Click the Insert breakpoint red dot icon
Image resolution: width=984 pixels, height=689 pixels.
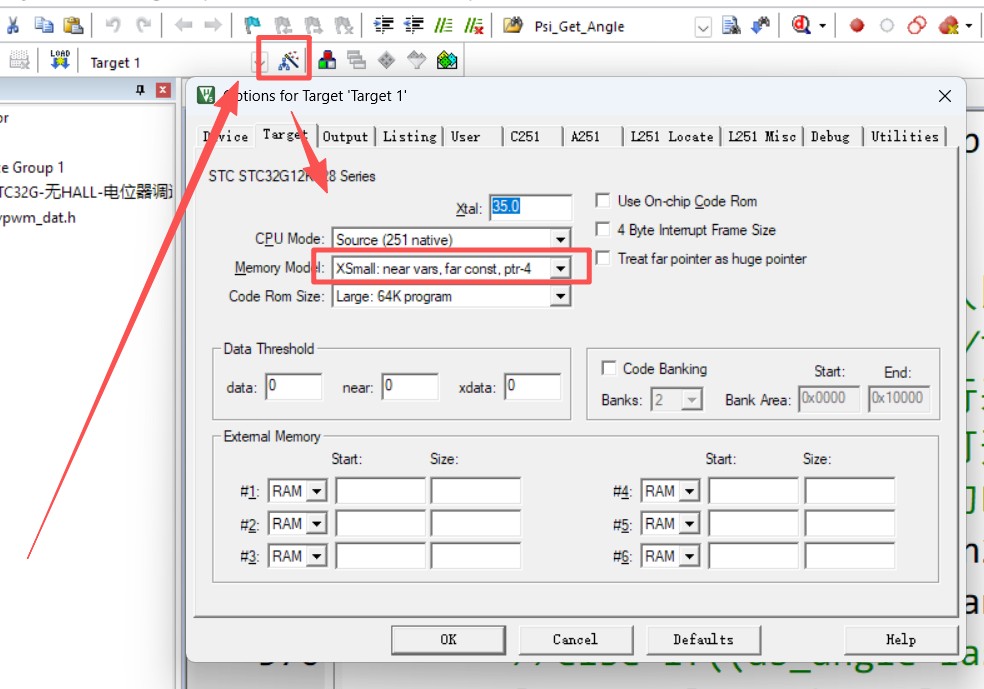click(856, 25)
